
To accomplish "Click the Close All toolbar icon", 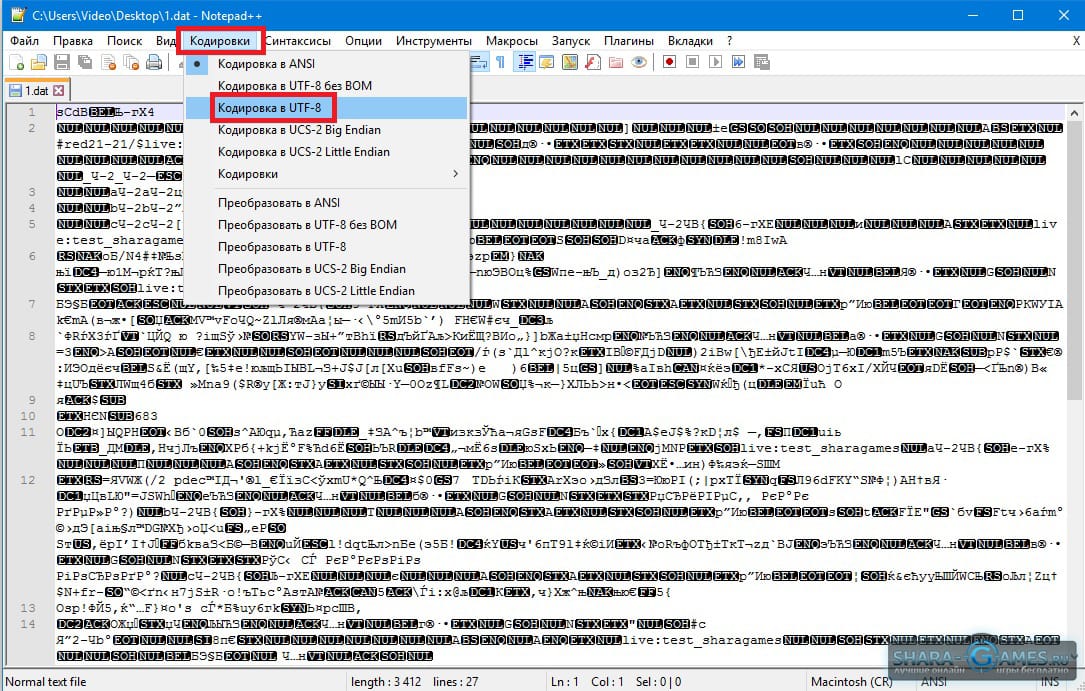I will pyautogui.click(x=131, y=62).
